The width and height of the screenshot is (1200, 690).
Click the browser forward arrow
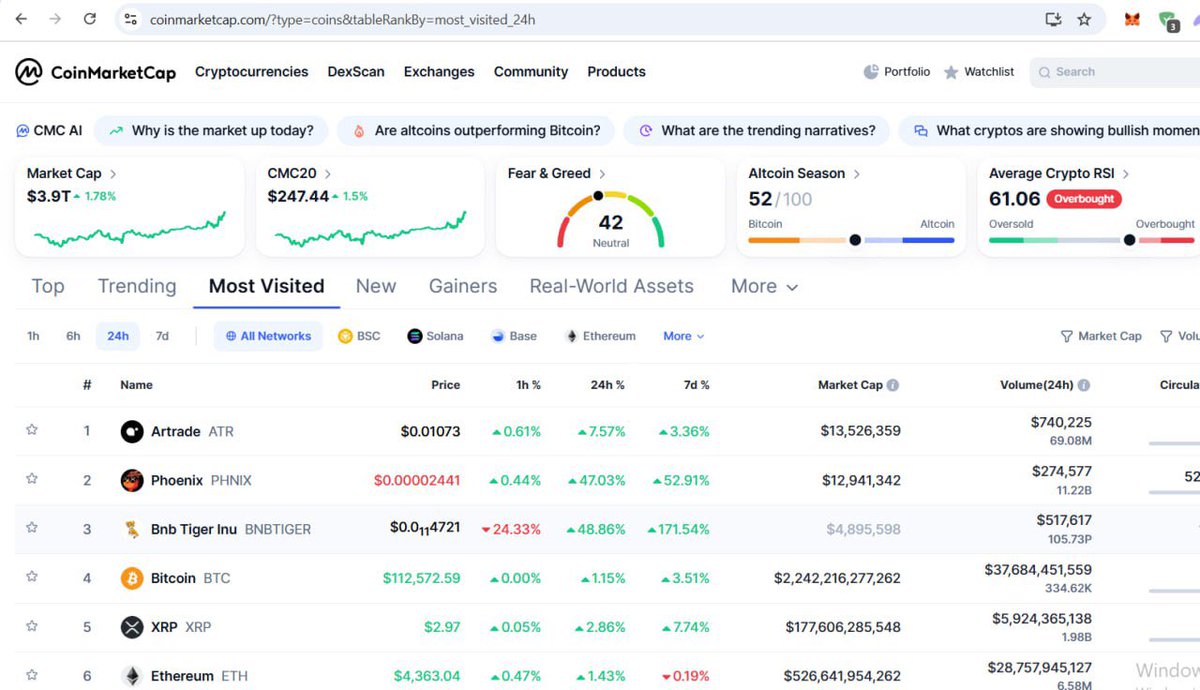55,19
